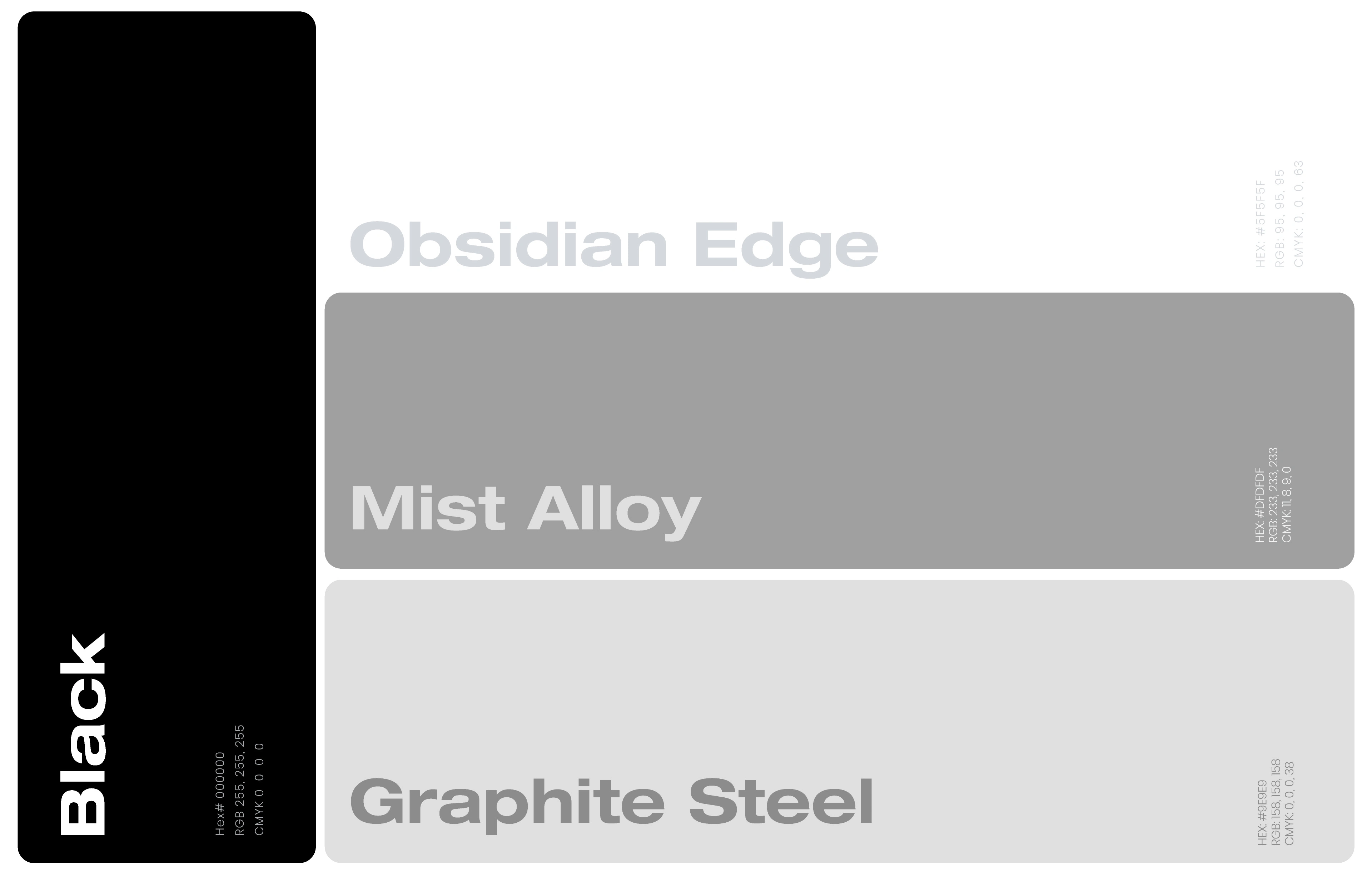Select the RGB 158, 158, 158 label
The width and height of the screenshot is (1372, 882).
(x=1275, y=802)
